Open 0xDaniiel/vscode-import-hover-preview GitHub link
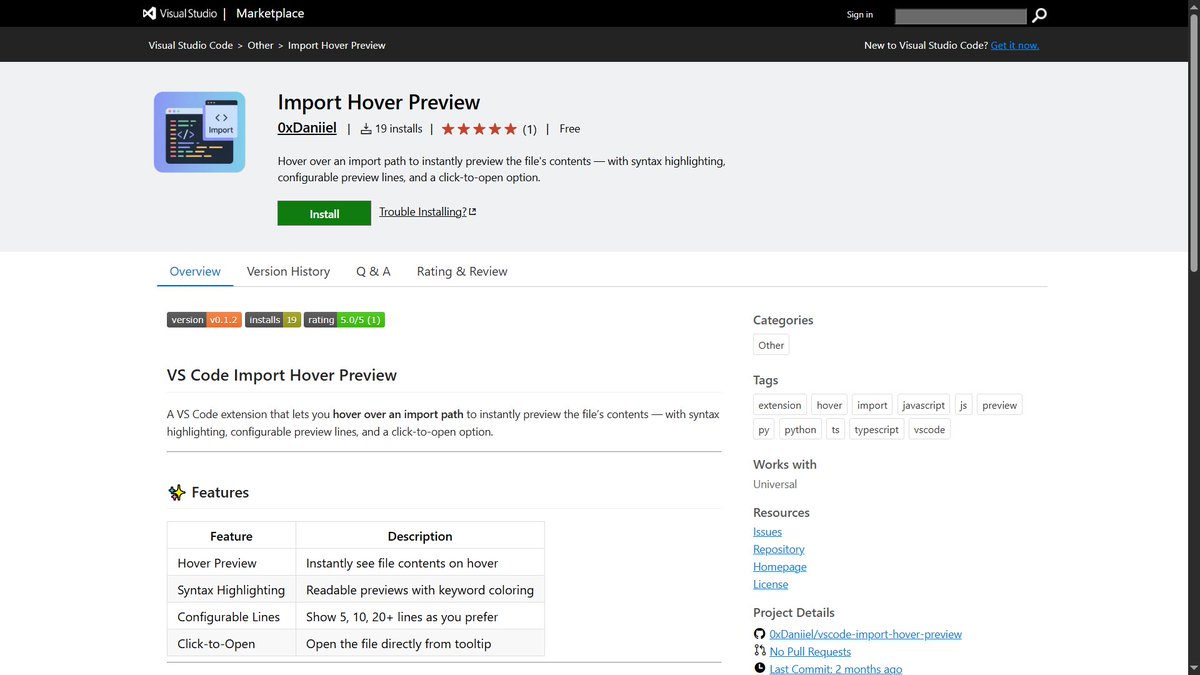 pos(866,634)
